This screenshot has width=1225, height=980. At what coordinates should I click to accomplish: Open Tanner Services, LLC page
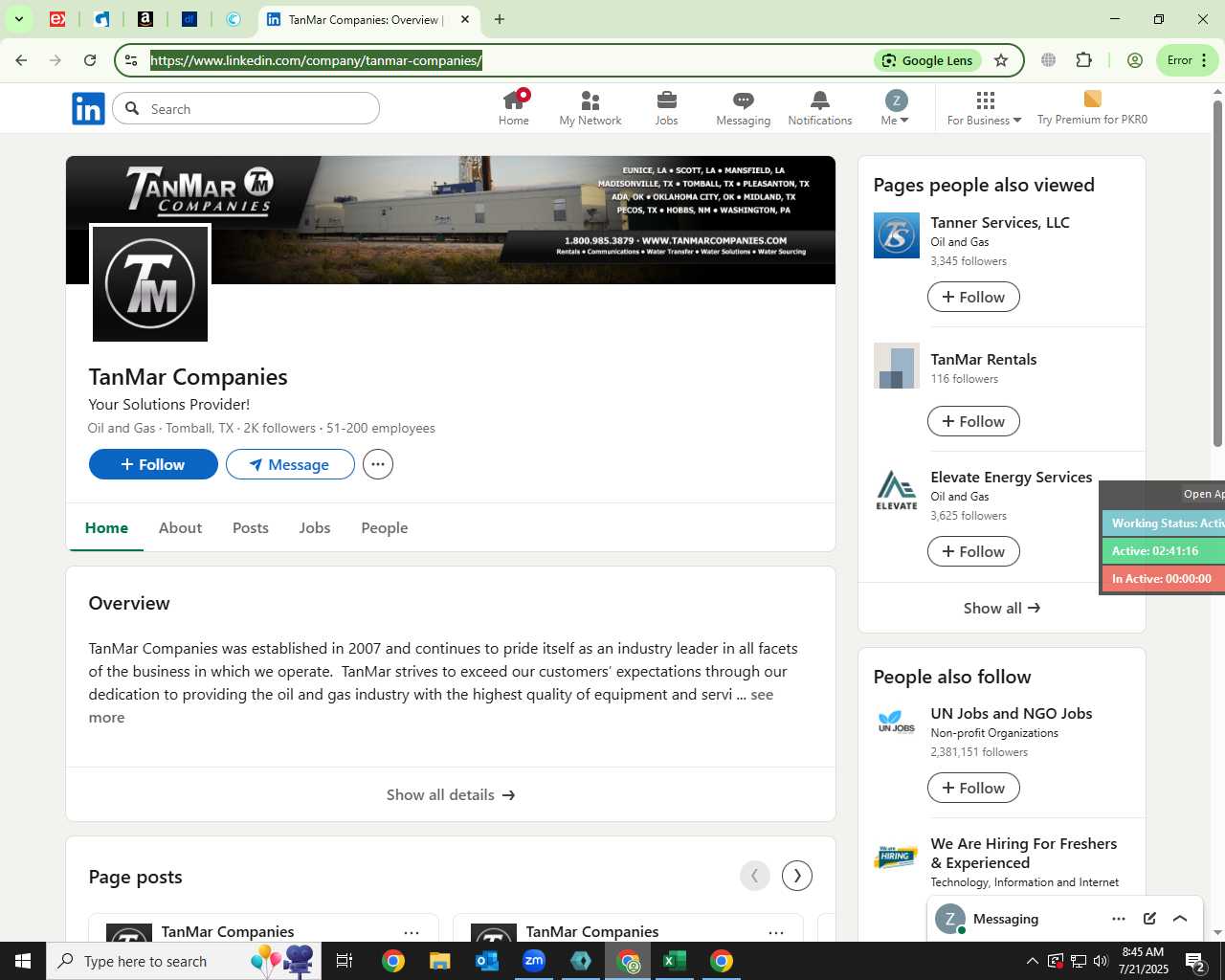1000,222
